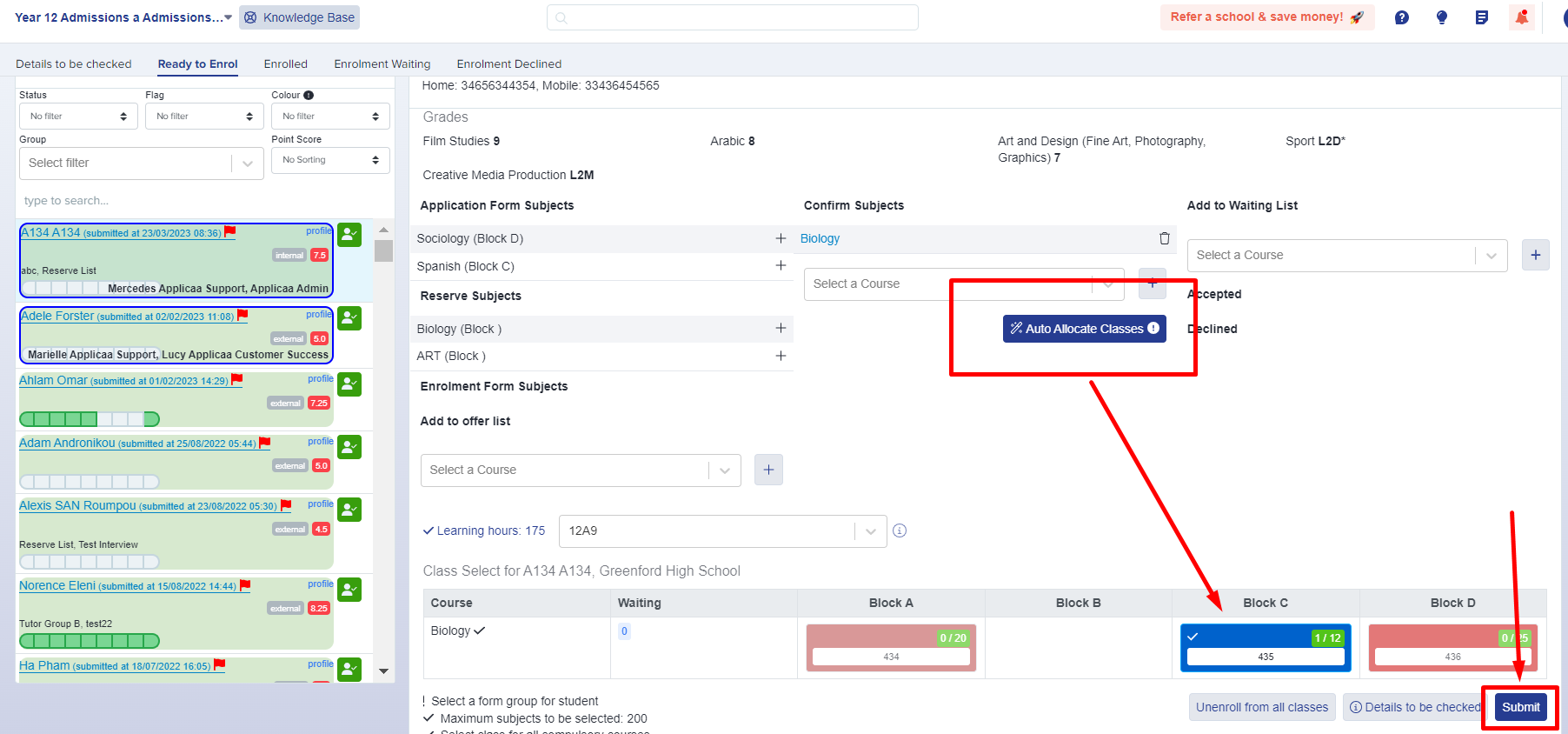1568x734 pixels.
Task: Switch to Enrolment Waiting tab
Action: (x=382, y=64)
